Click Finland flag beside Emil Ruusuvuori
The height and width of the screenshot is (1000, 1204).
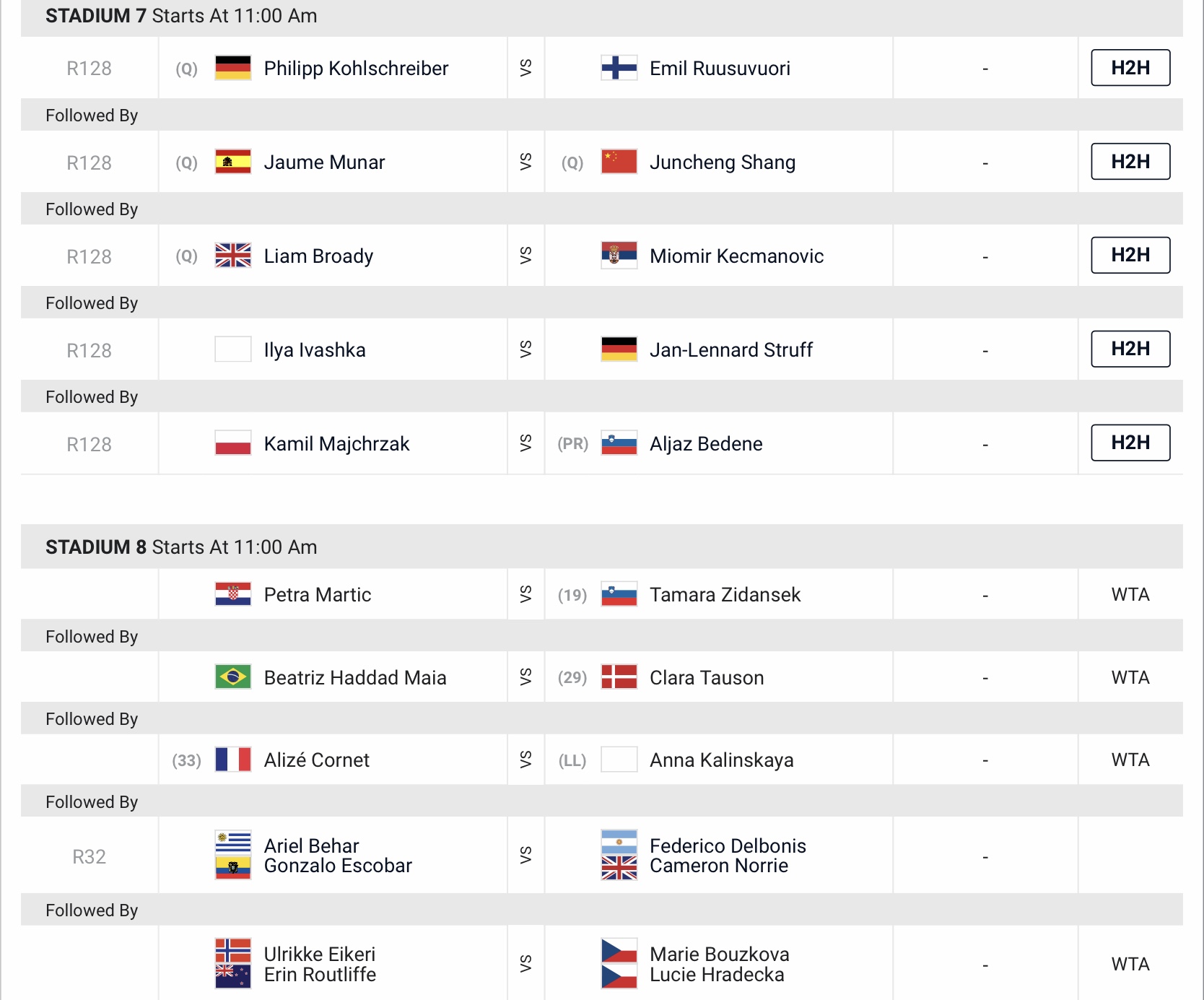pos(619,68)
